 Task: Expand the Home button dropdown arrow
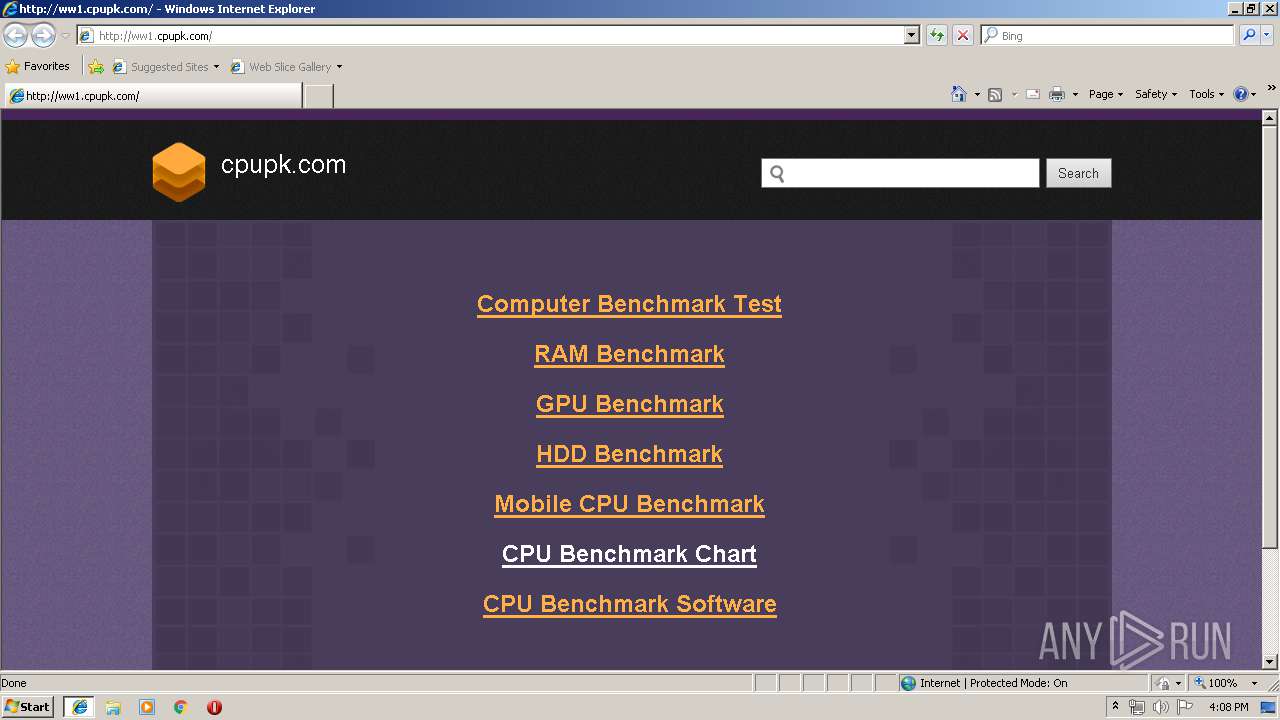[x=977, y=95]
